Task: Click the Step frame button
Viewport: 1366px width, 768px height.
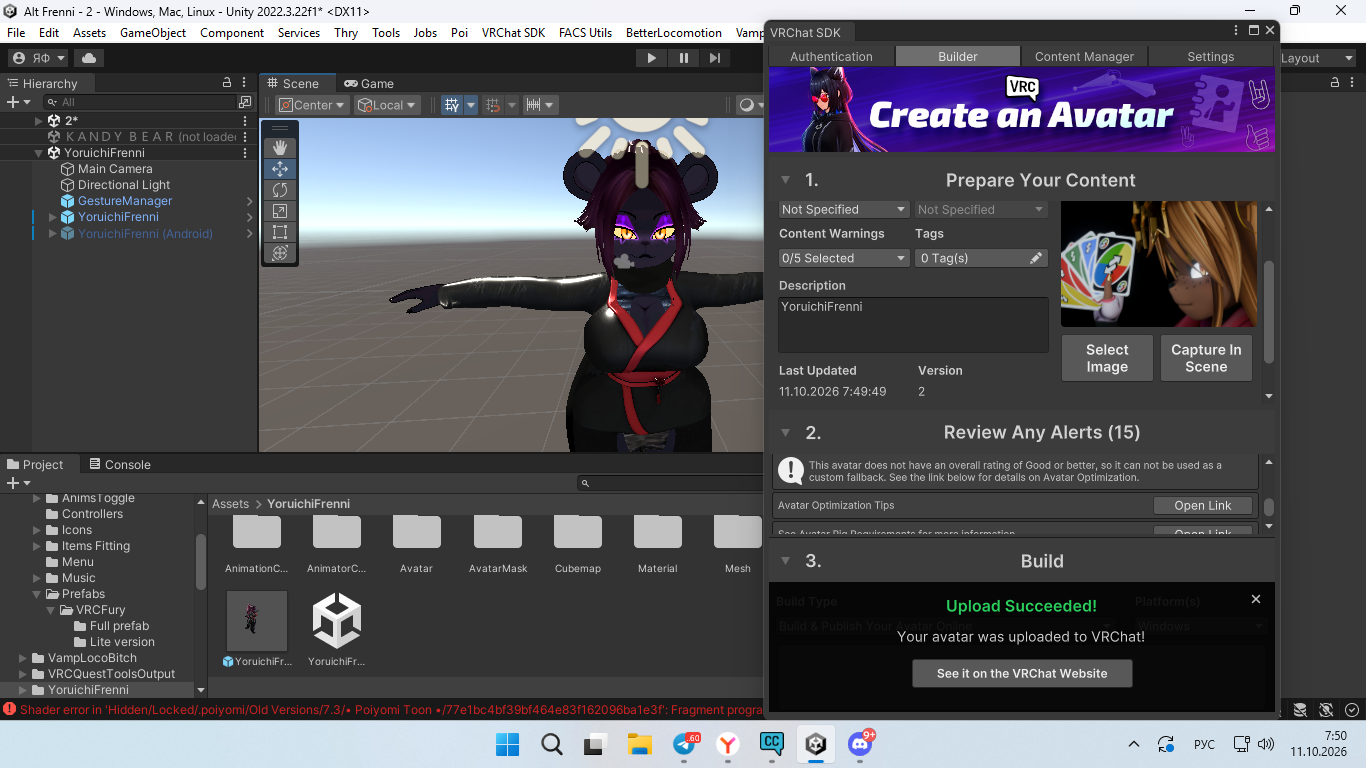Action: (715, 58)
